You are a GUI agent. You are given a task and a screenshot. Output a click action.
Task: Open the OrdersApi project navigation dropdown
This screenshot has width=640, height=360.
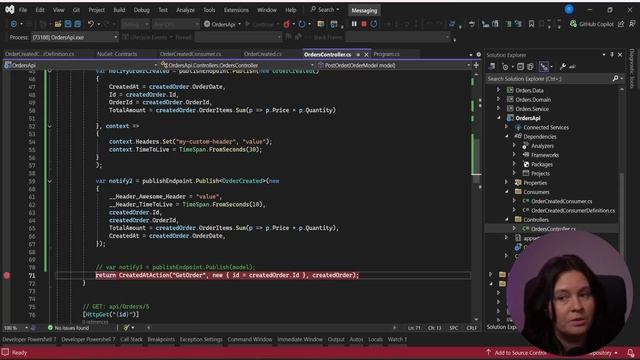81,65
